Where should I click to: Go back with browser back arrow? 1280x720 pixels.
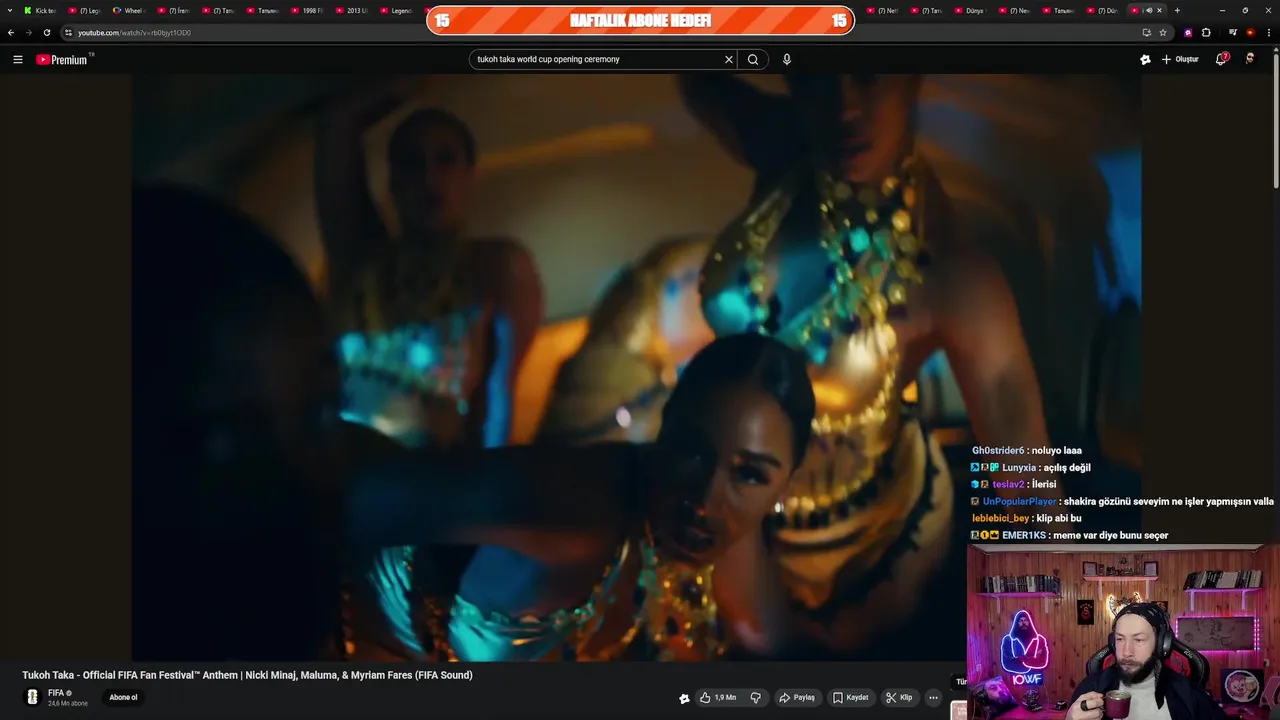click(11, 32)
